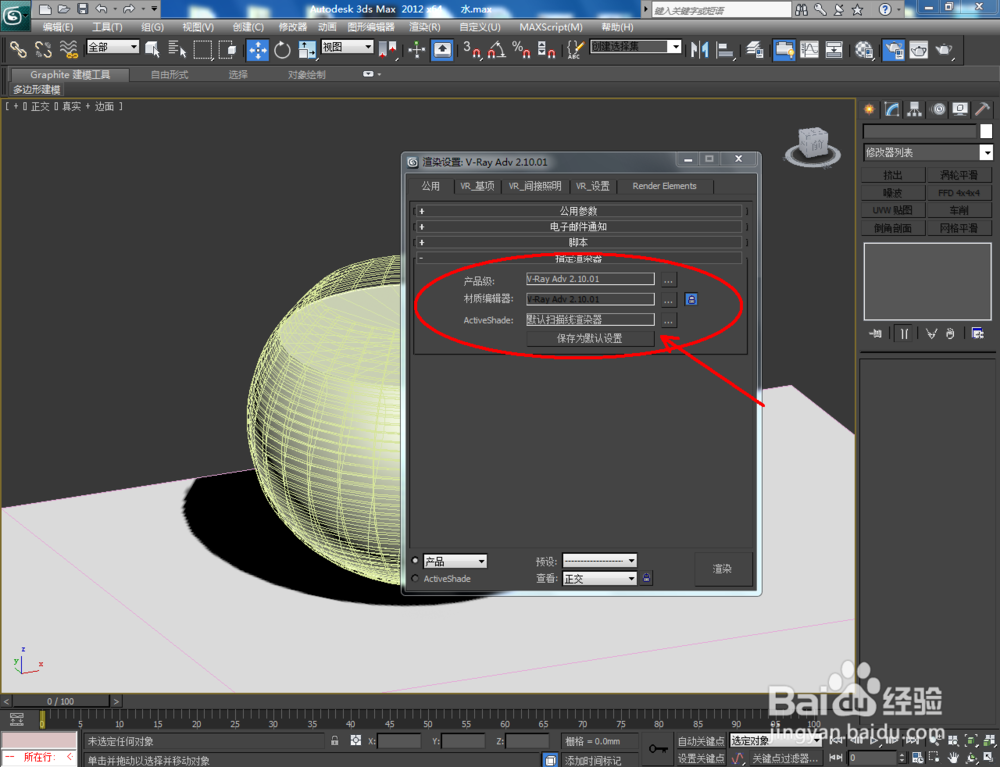Open Layer Manager icon

pyautogui.click(x=755, y=49)
